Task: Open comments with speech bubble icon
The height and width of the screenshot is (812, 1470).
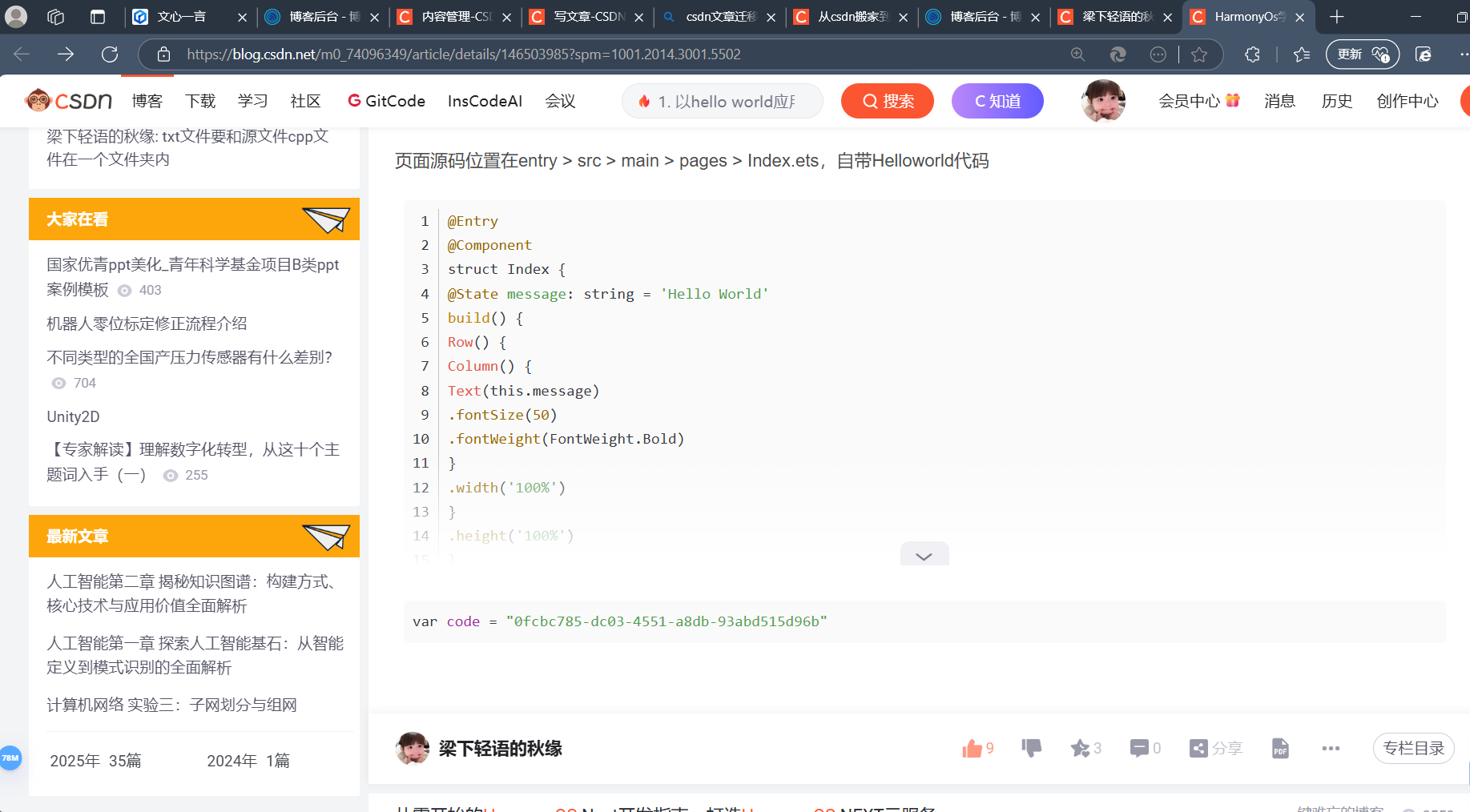Action: pos(1139,748)
